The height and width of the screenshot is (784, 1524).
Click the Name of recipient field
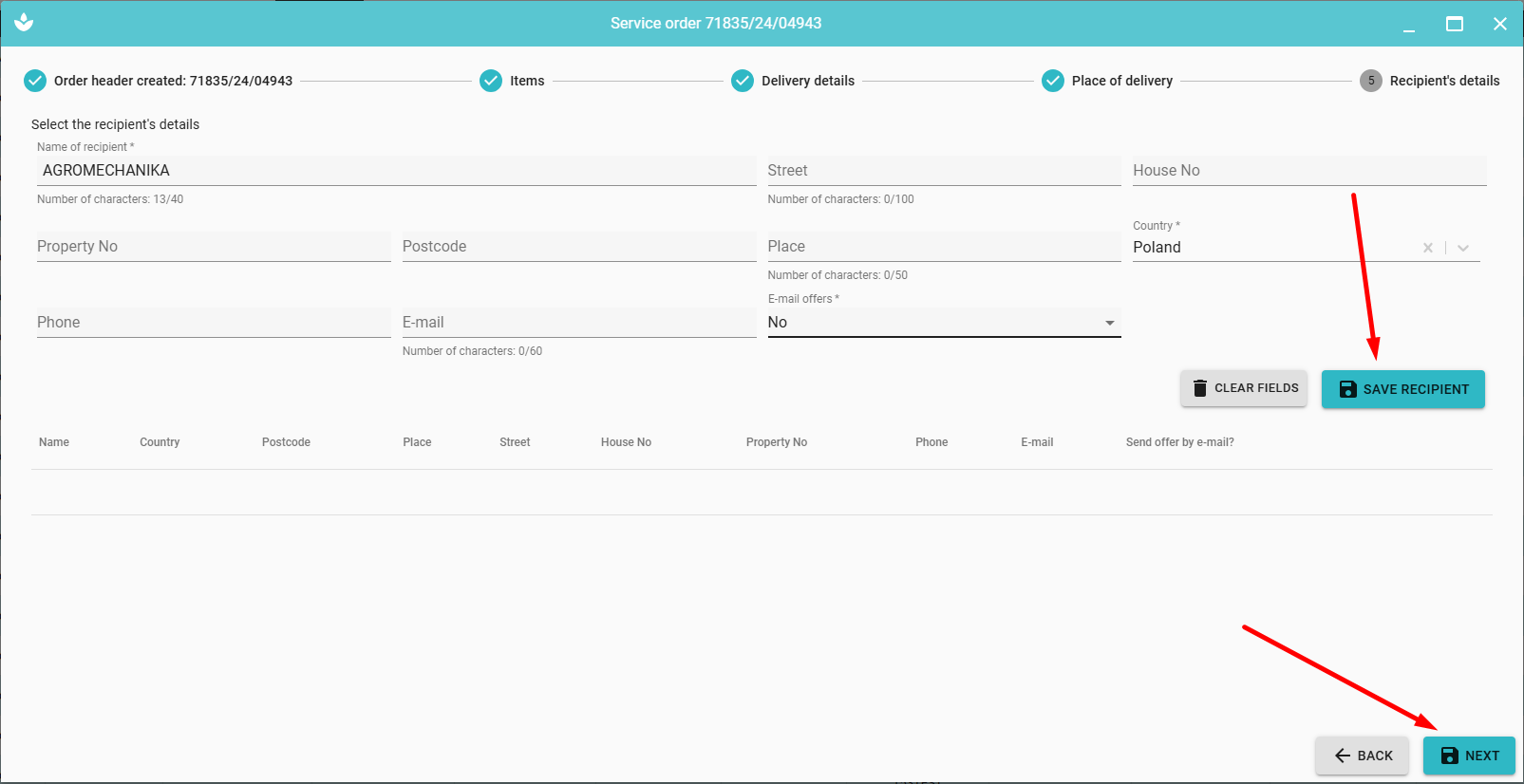pos(396,171)
